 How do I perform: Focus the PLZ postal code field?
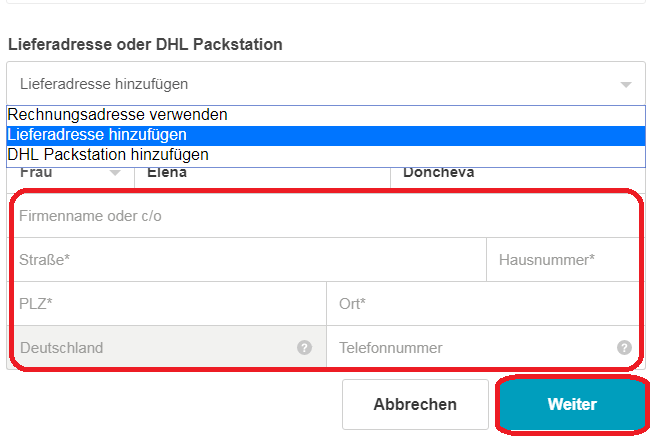(168, 304)
